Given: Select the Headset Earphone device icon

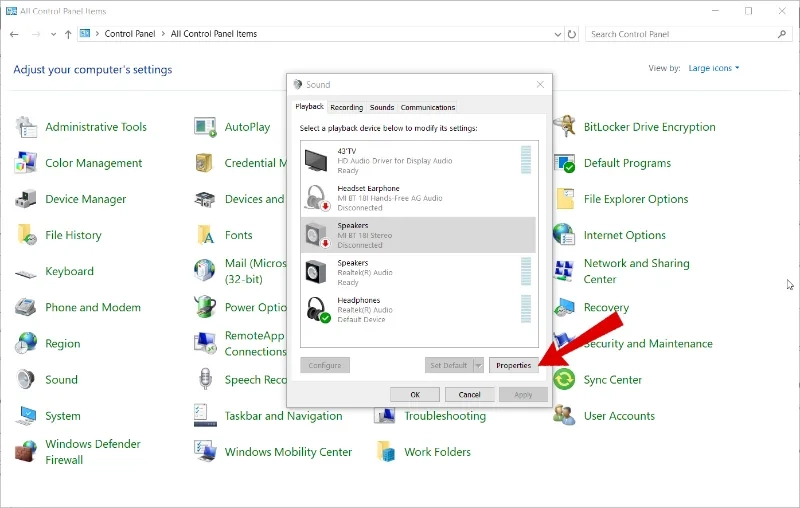Looking at the screenshot, I should 317,198.
